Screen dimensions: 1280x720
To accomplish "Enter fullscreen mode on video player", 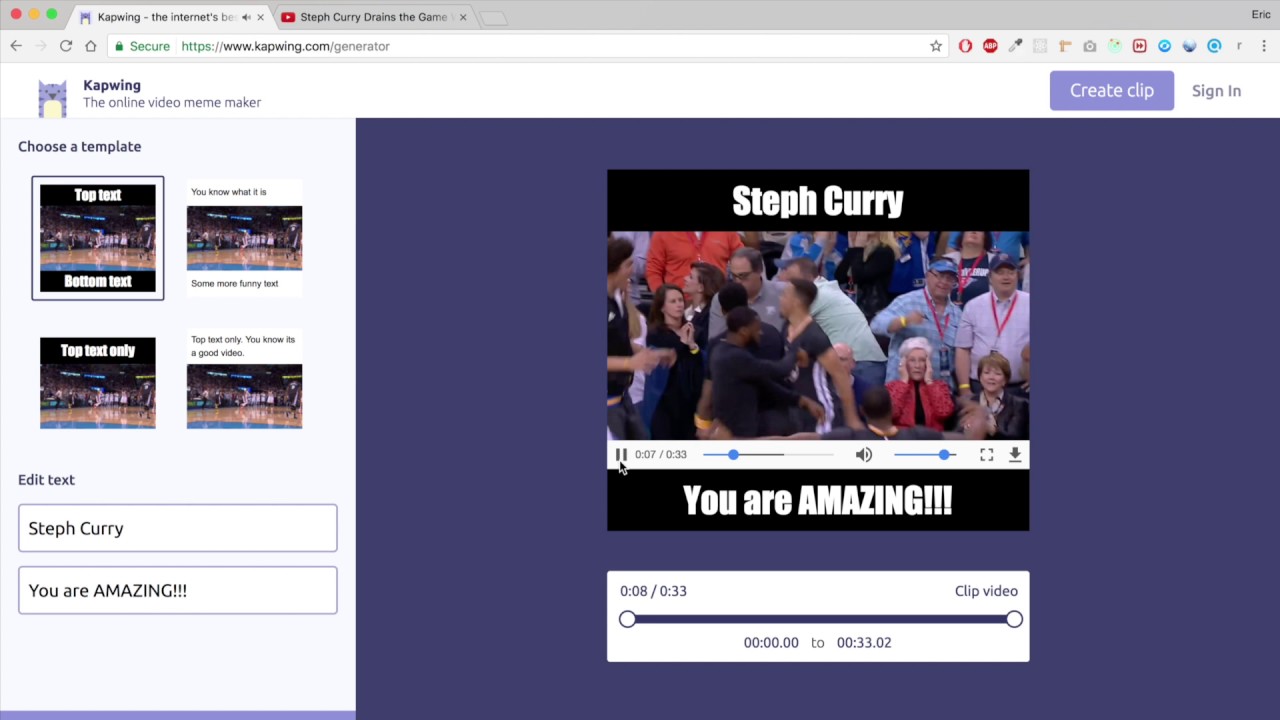I will 987,454.
